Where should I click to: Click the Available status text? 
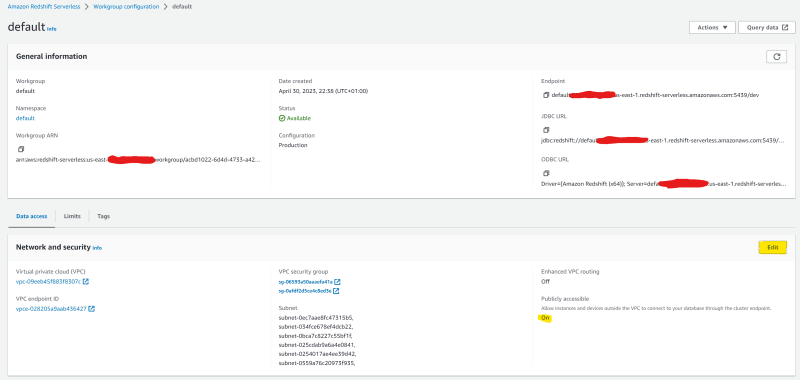tap(298, 118)
